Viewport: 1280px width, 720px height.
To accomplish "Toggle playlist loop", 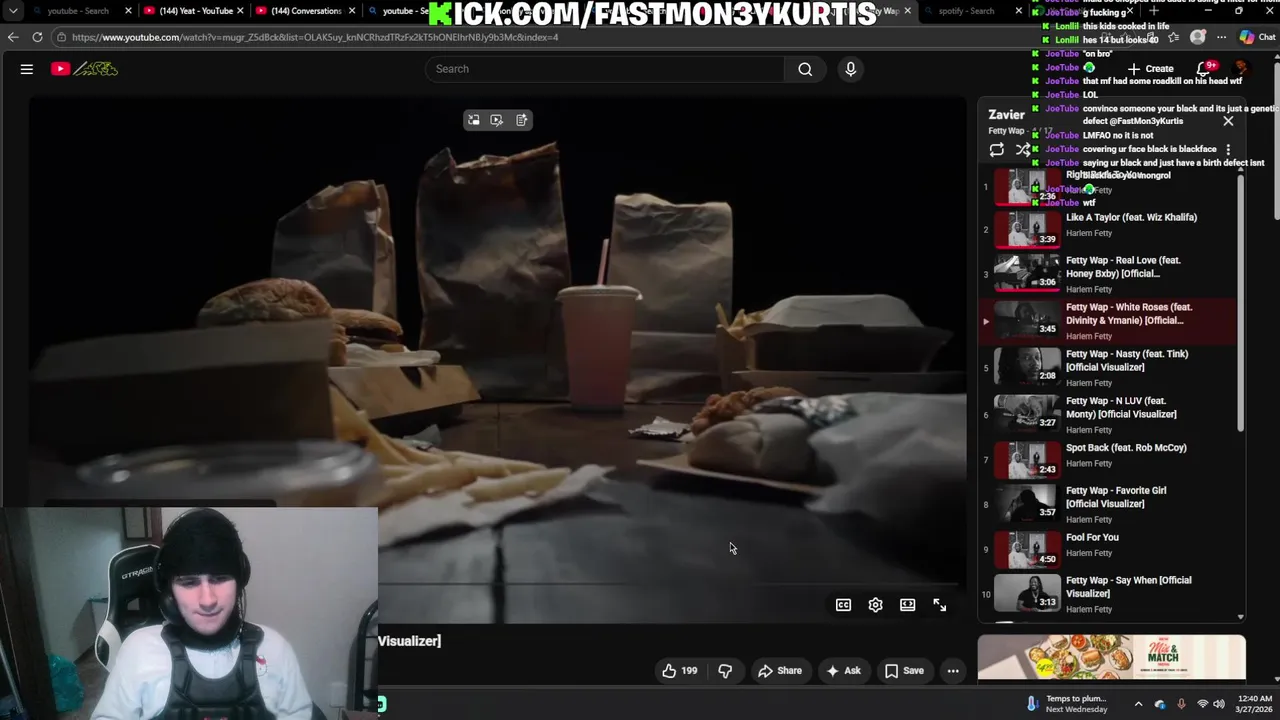I will point(996,150).
